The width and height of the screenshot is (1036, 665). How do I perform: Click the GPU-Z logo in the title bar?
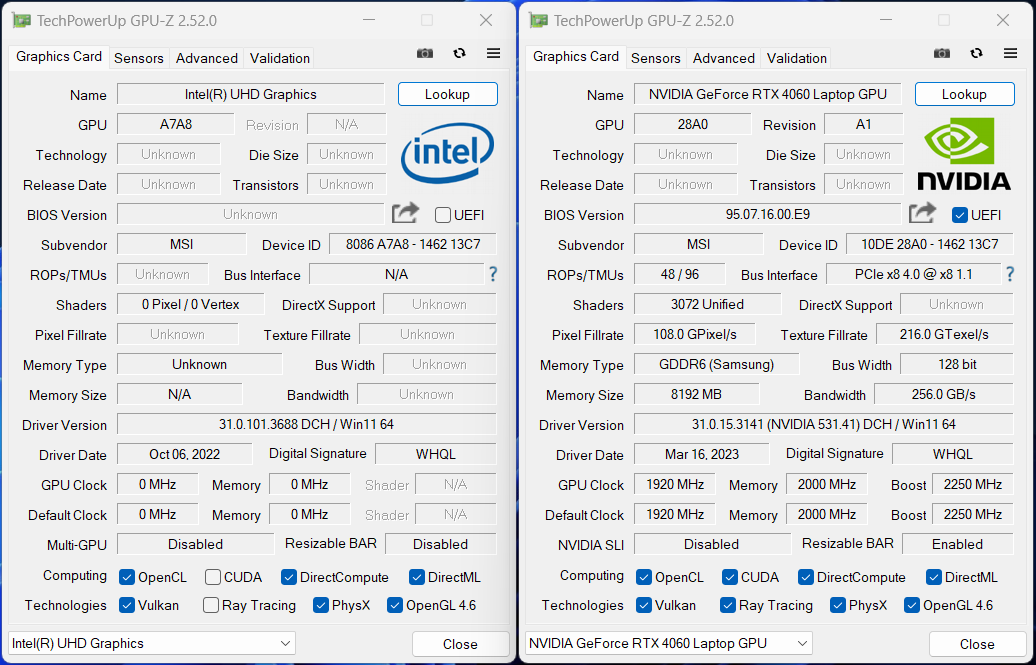[21, 19]
